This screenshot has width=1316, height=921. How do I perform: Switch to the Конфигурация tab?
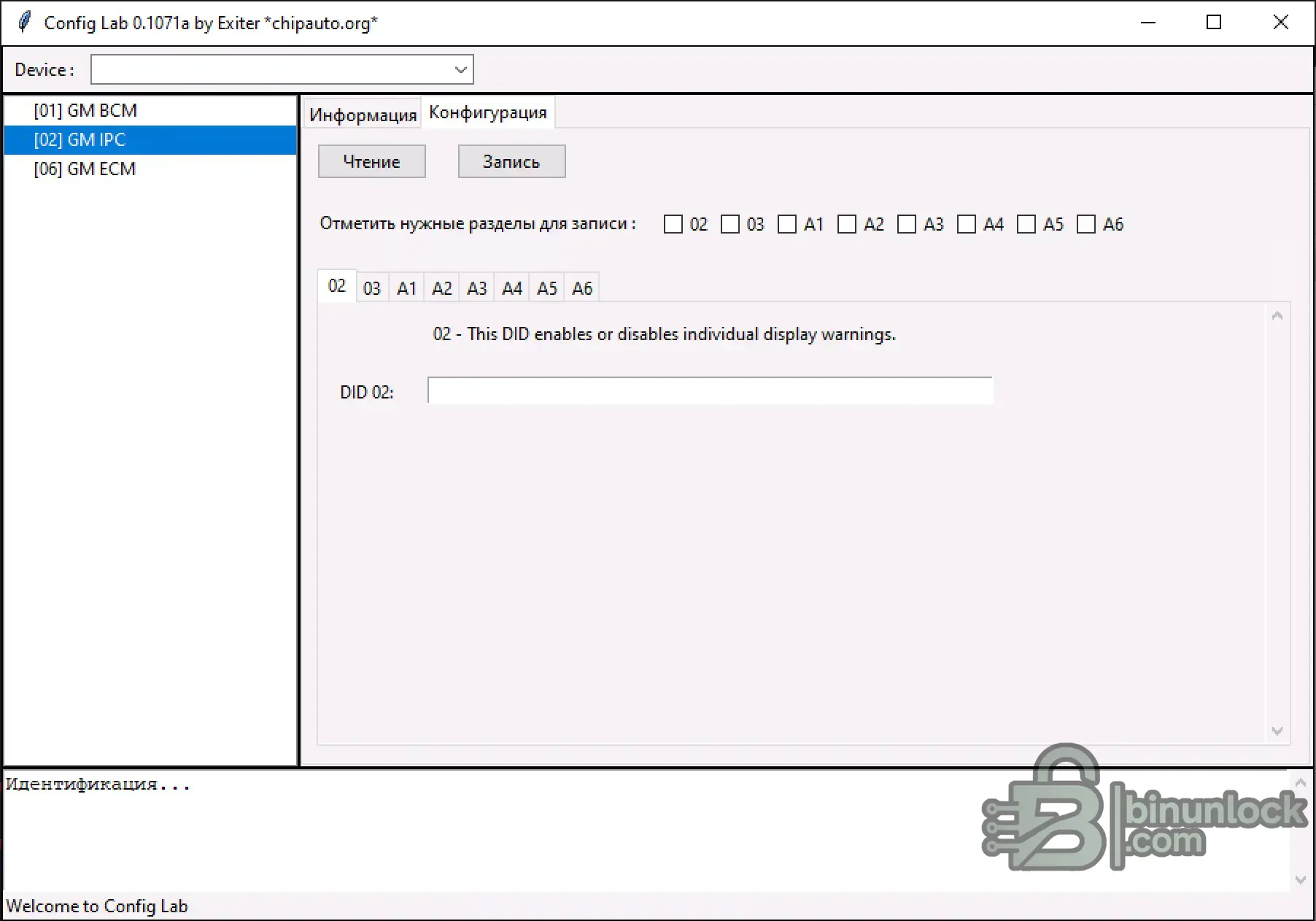pyautogui.click(x=488, y=112)
